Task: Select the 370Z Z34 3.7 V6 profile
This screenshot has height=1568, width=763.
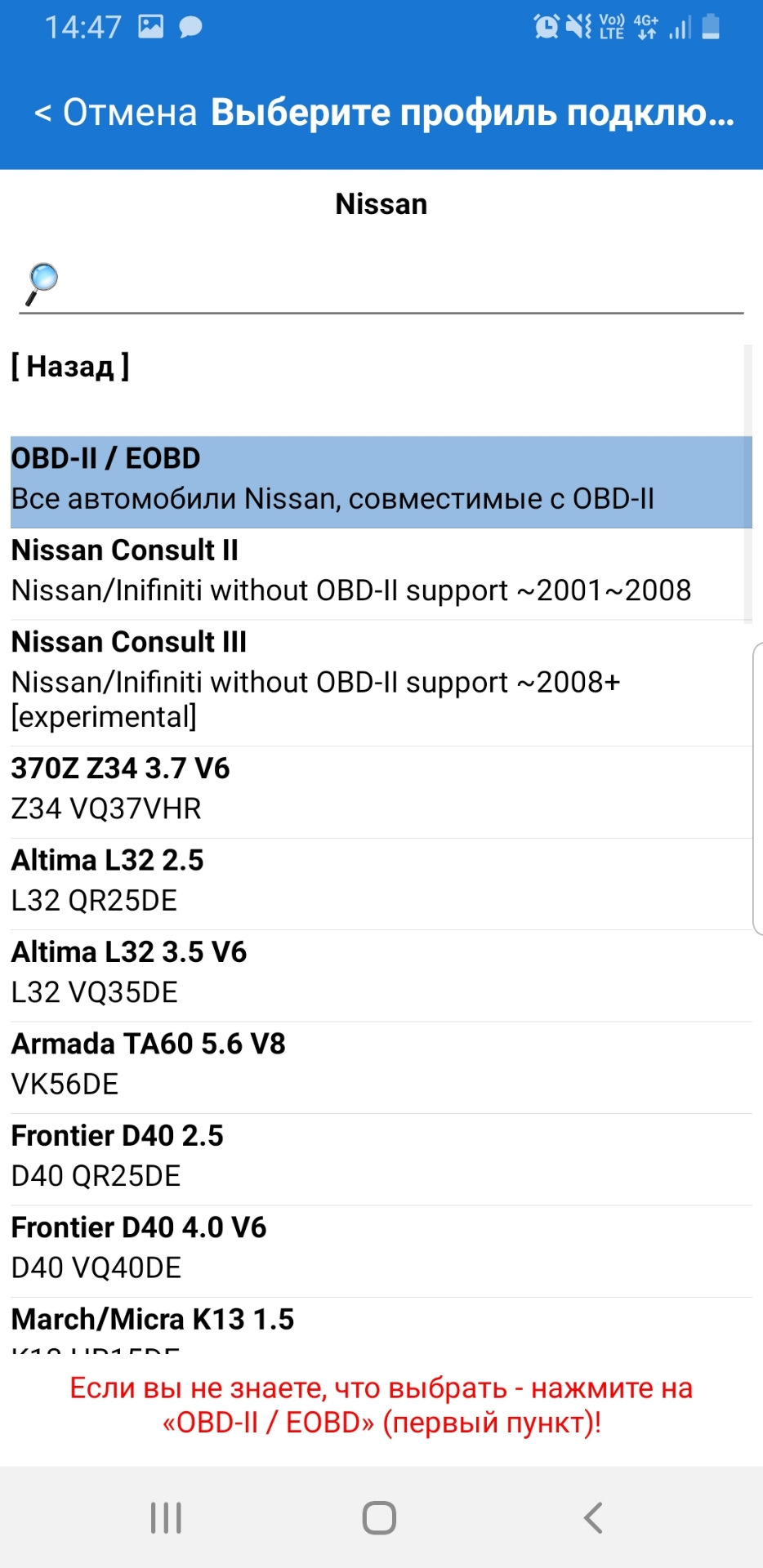Action: [x=381, y=790]
